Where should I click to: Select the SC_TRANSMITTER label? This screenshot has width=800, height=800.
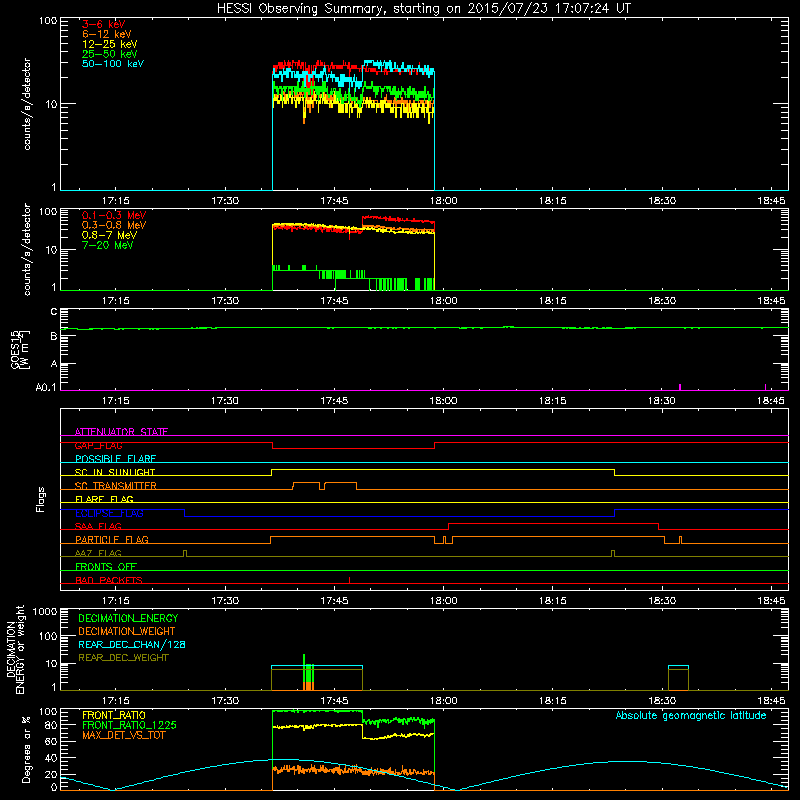pyautogui.click(x=115, y=486)
